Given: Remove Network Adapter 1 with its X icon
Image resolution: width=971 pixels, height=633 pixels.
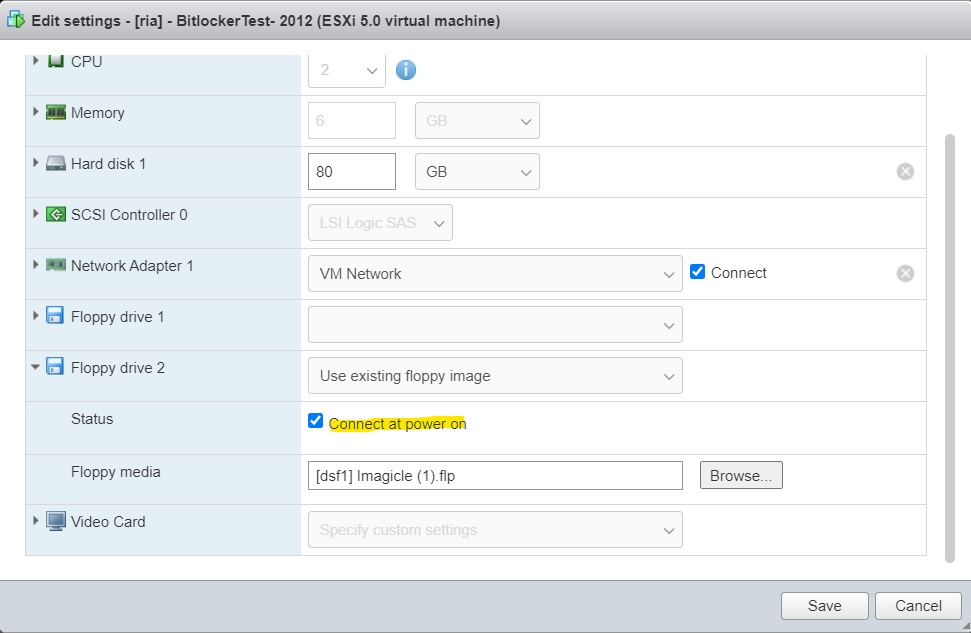Looking at the screenshot, I should point(905,274).
